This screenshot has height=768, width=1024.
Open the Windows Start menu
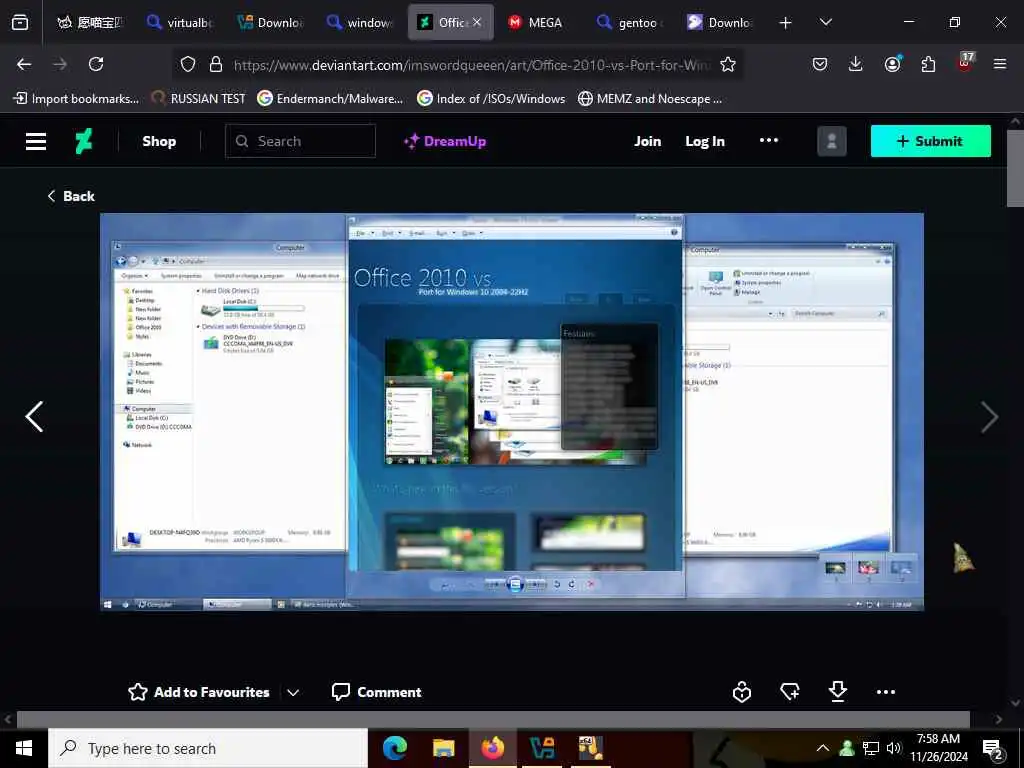point(24,748)
